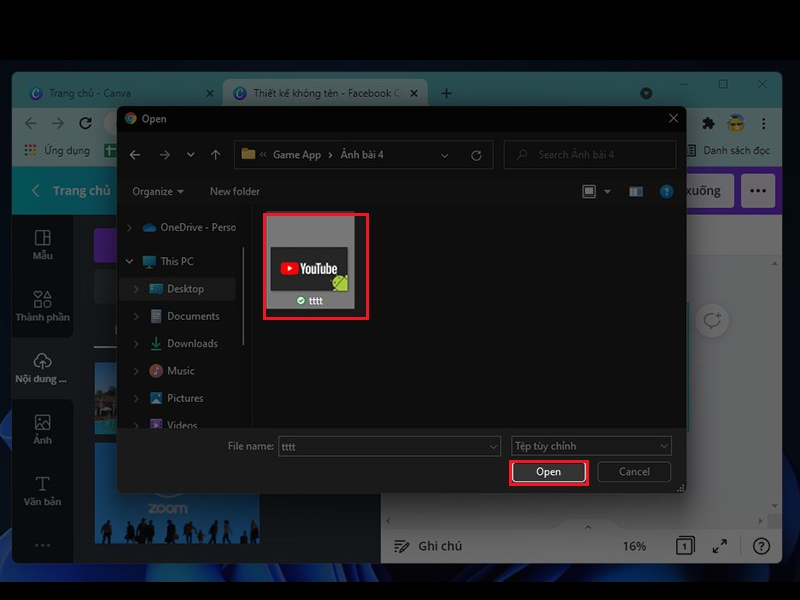Click the Back arrow in Open dialog
Image resolution: width=800 pixels, height=600 pixels.
point(136,155)
